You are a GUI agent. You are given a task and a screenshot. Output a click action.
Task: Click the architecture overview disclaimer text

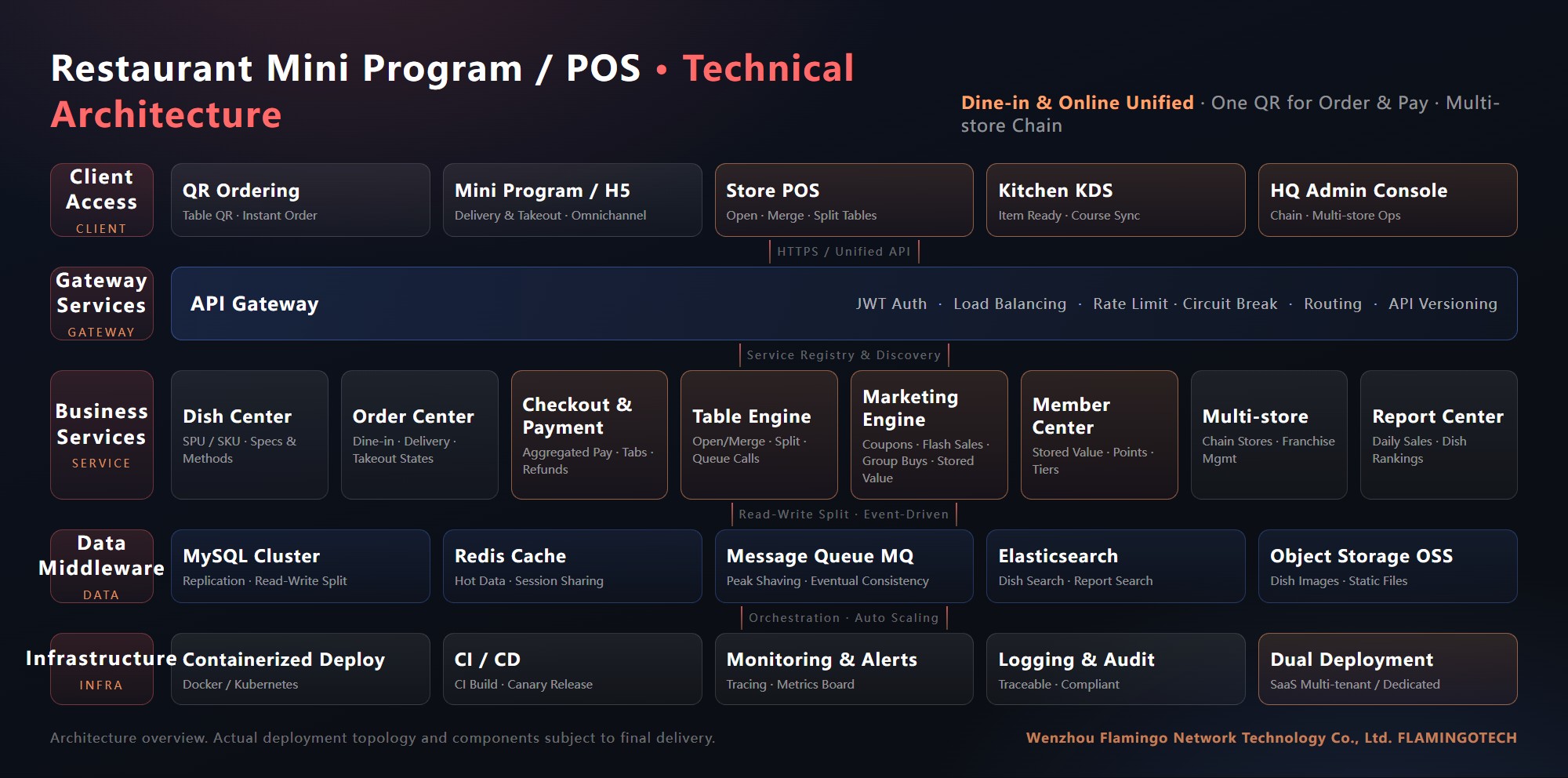point(383,738)
